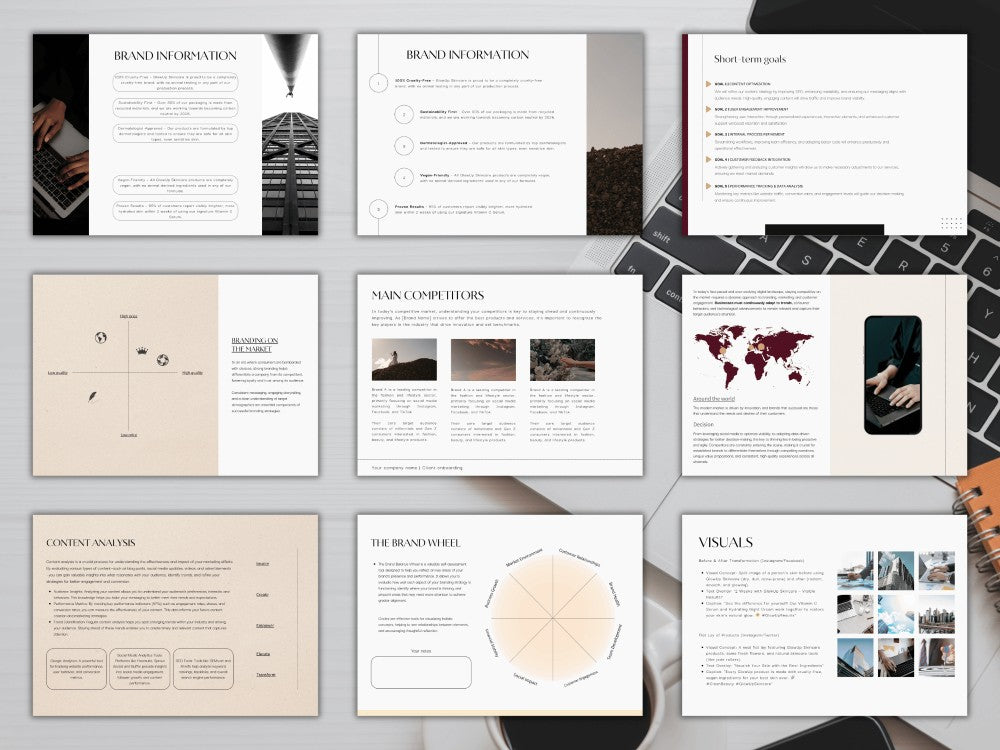Click the leaf icon in the low-price quadrant
Image resolution: width=1000 pixels, height=750 pixels.
94,396
